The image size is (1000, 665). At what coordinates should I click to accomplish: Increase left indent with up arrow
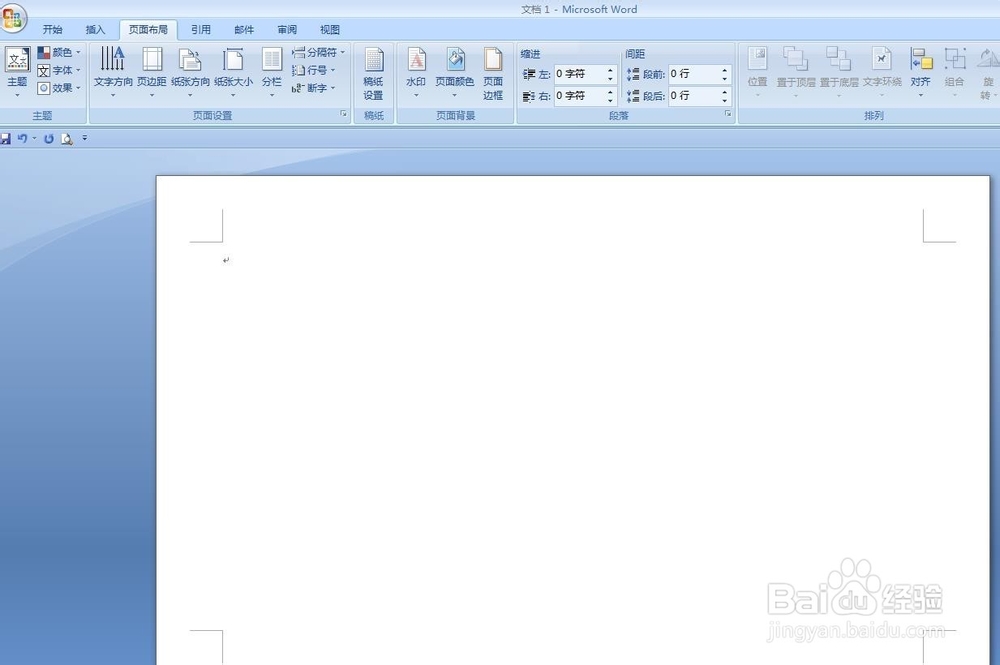pyautogui.click(x=610, y=70)
